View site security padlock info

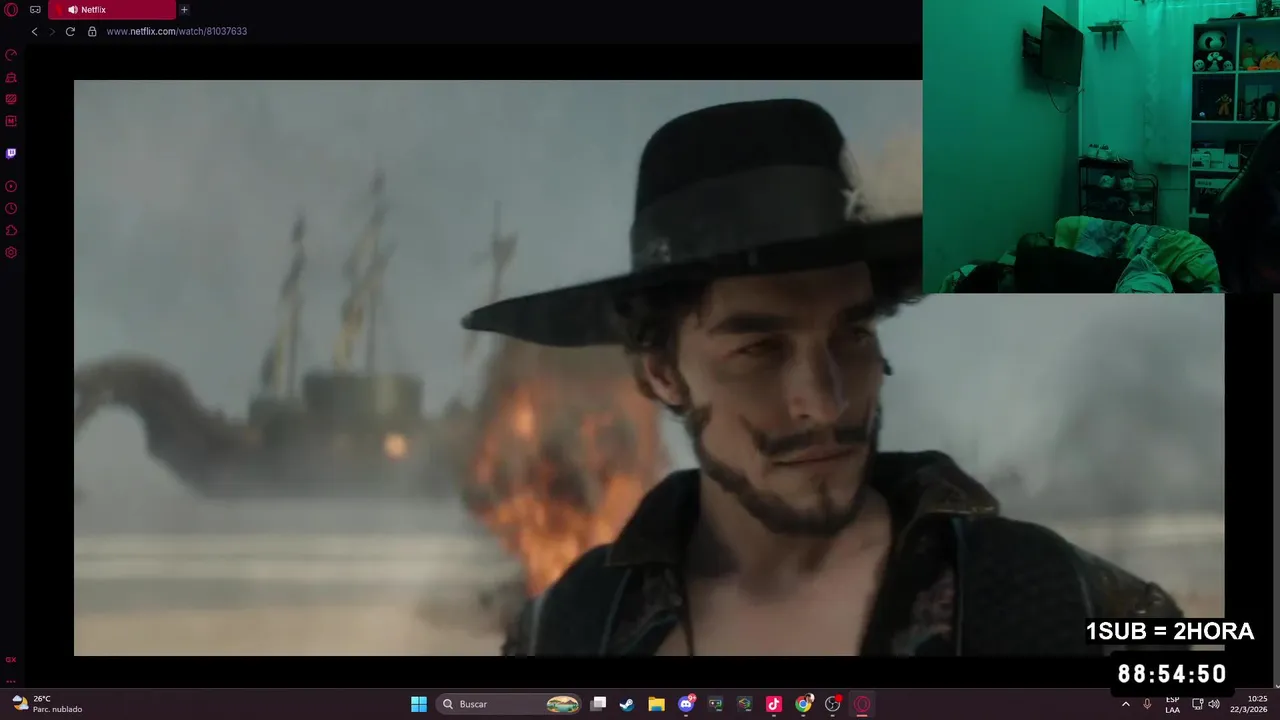[x=92, y=31]
